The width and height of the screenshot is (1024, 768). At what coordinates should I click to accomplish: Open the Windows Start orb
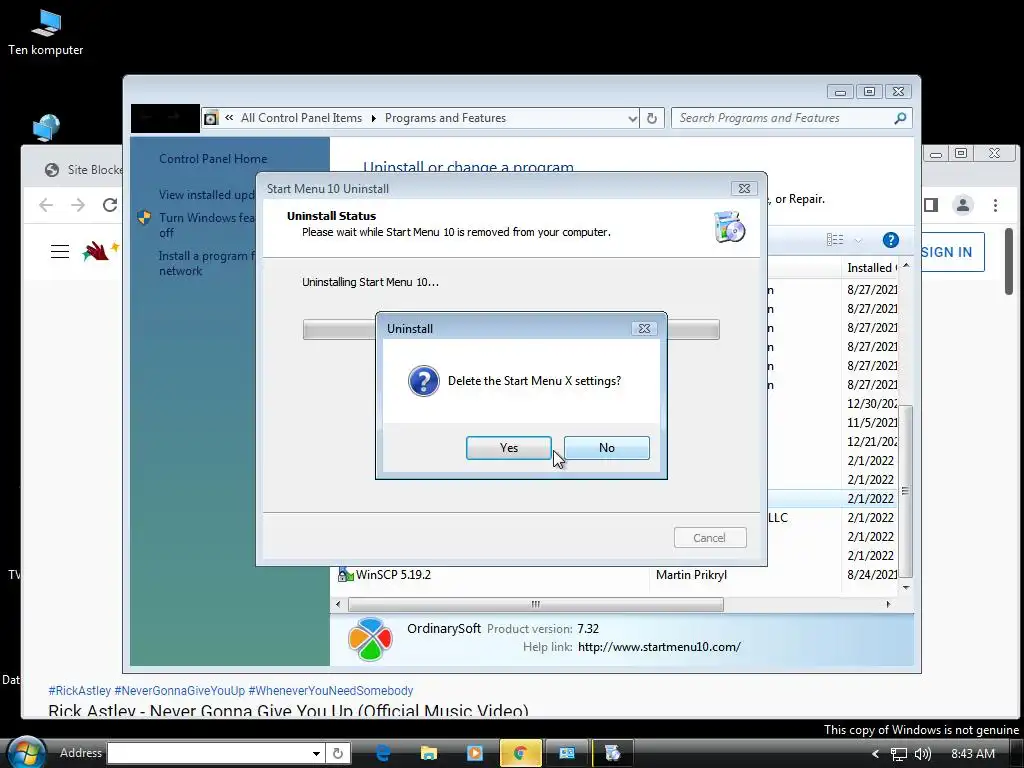tap(26, 752)
